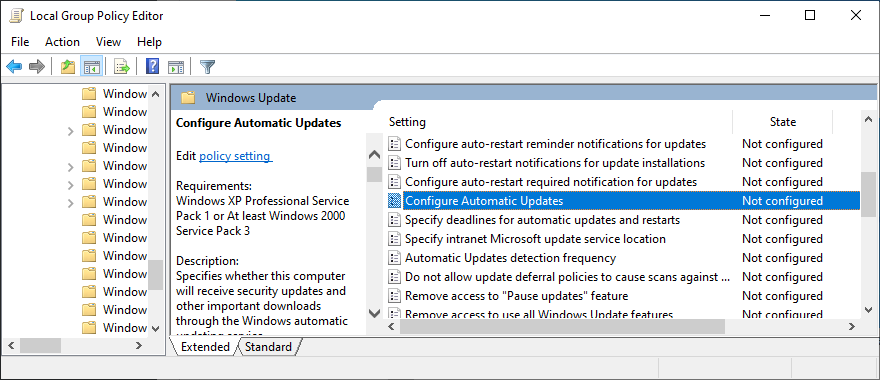
Task: Select the policy icon beside Automatic Updates detection frequency
Action: point(395,258)
